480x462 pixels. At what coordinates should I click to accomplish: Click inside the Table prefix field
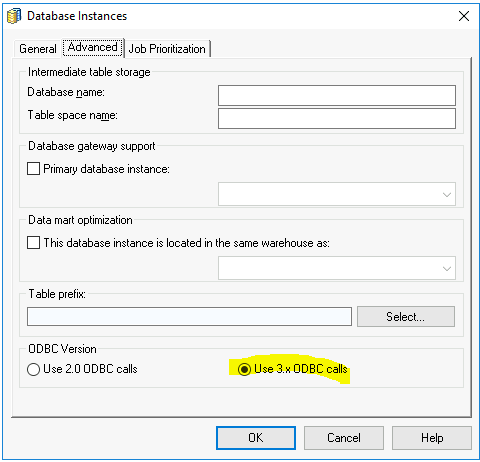(x=189, y=317)
